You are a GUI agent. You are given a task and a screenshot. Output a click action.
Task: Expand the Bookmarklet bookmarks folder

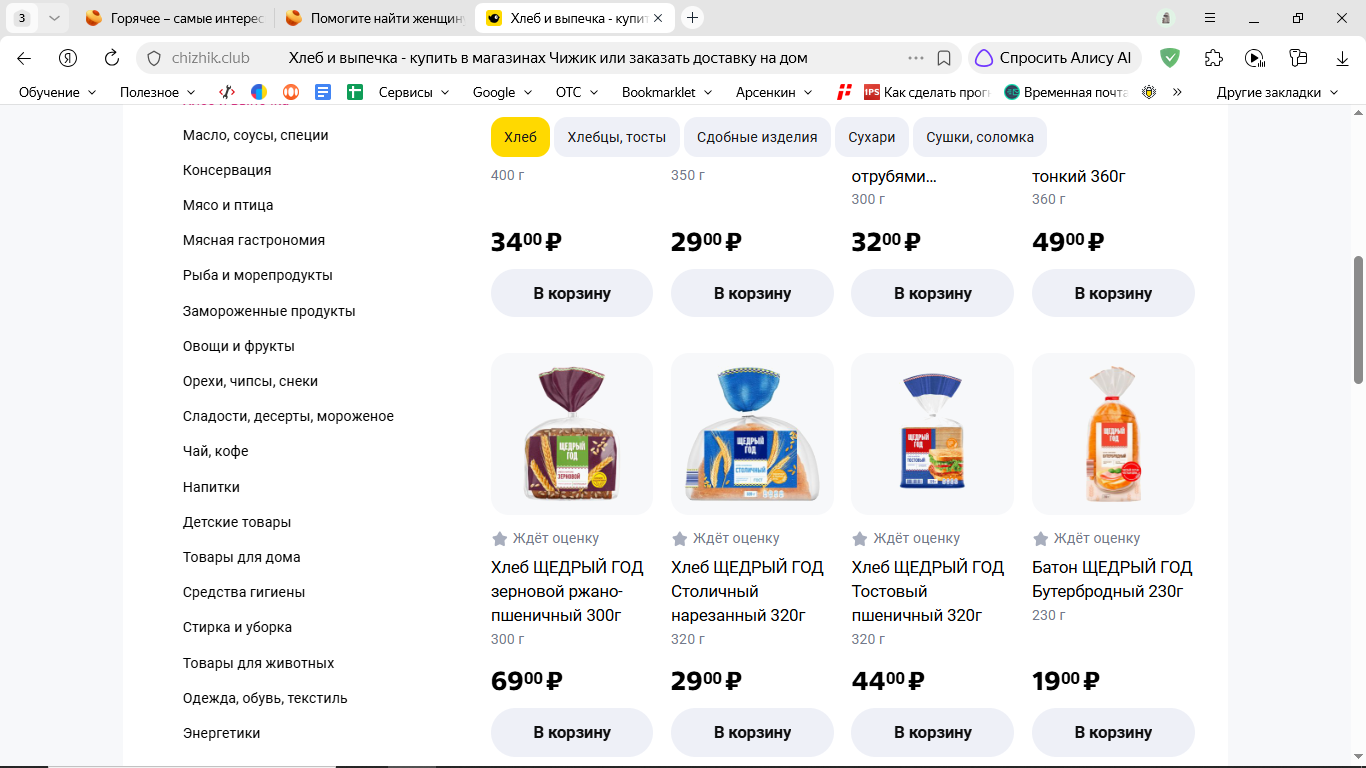click(667, 92)
